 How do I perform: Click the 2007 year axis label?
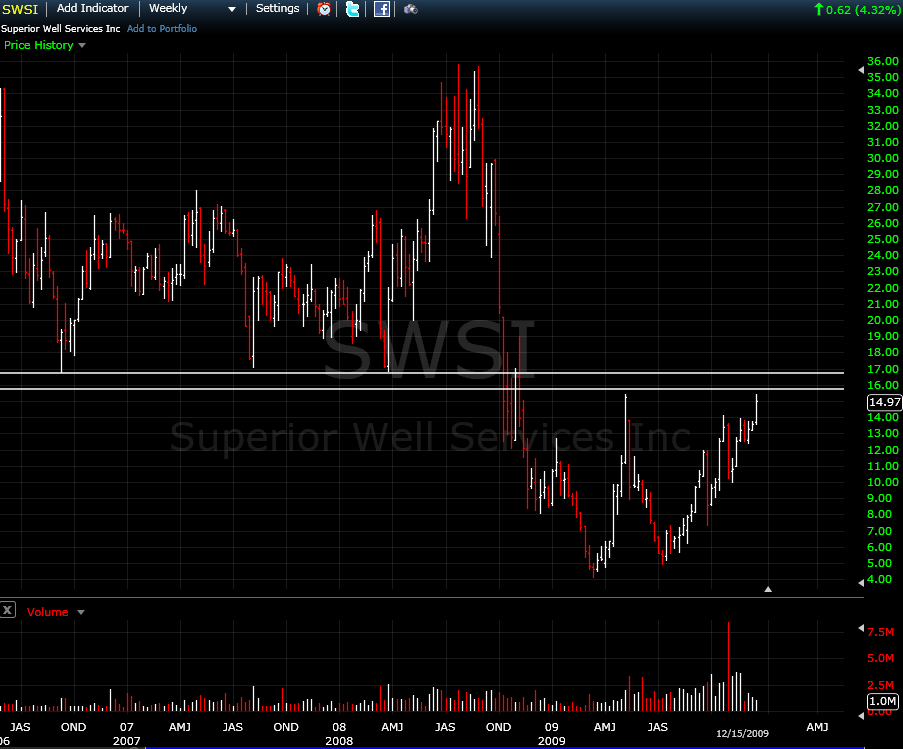[127, 741]
